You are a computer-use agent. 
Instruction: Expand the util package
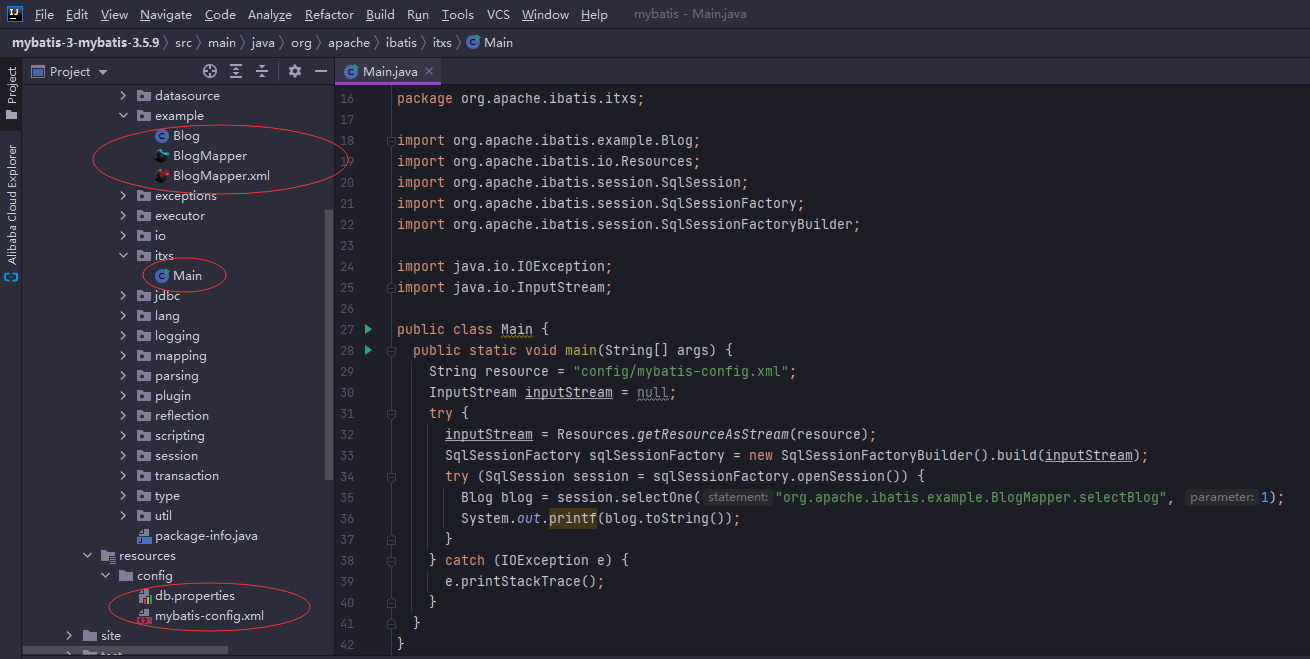click(124, 516)
